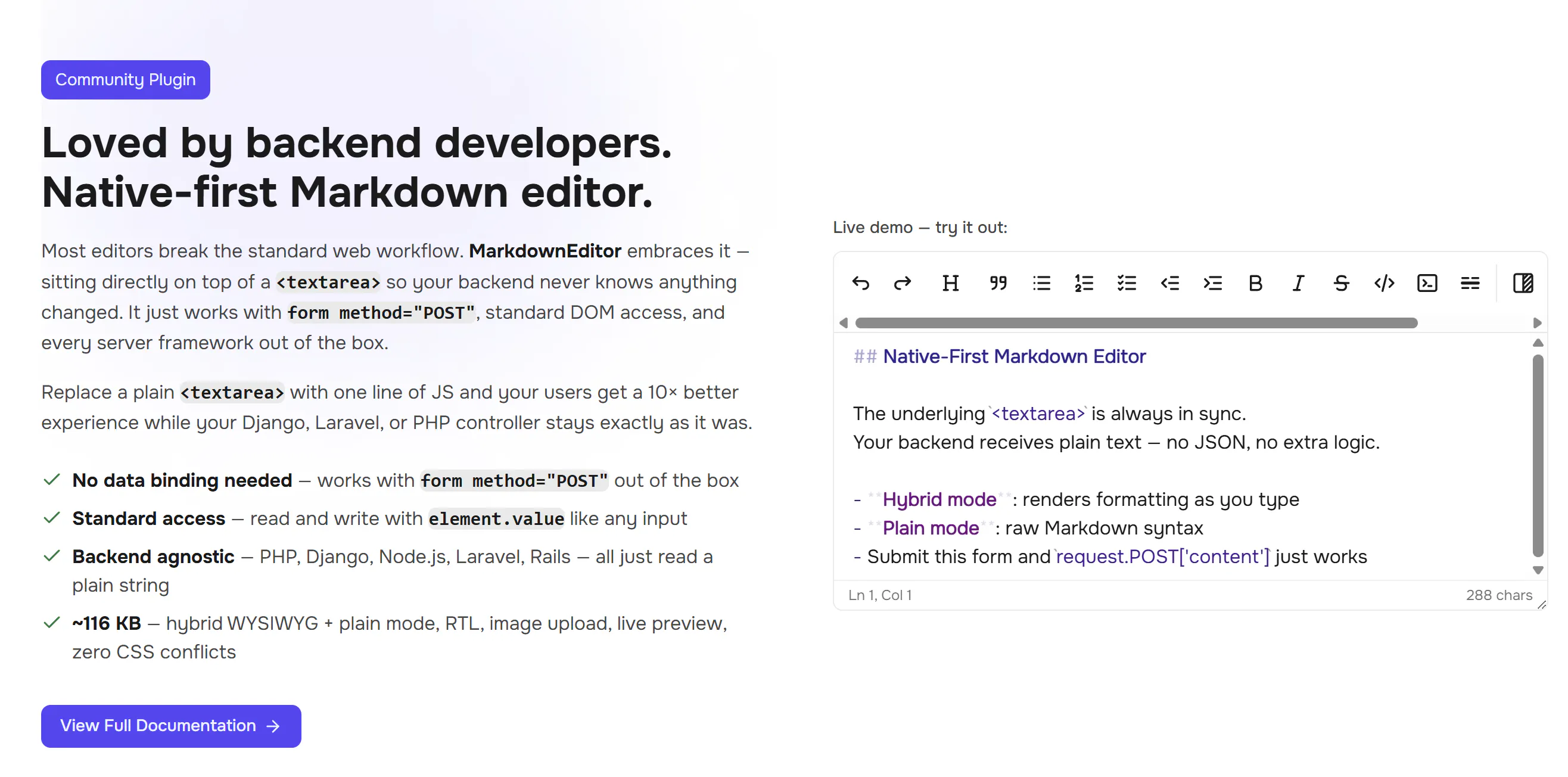Click "request.POST['content']" code in the editor

pos(1163,557)
